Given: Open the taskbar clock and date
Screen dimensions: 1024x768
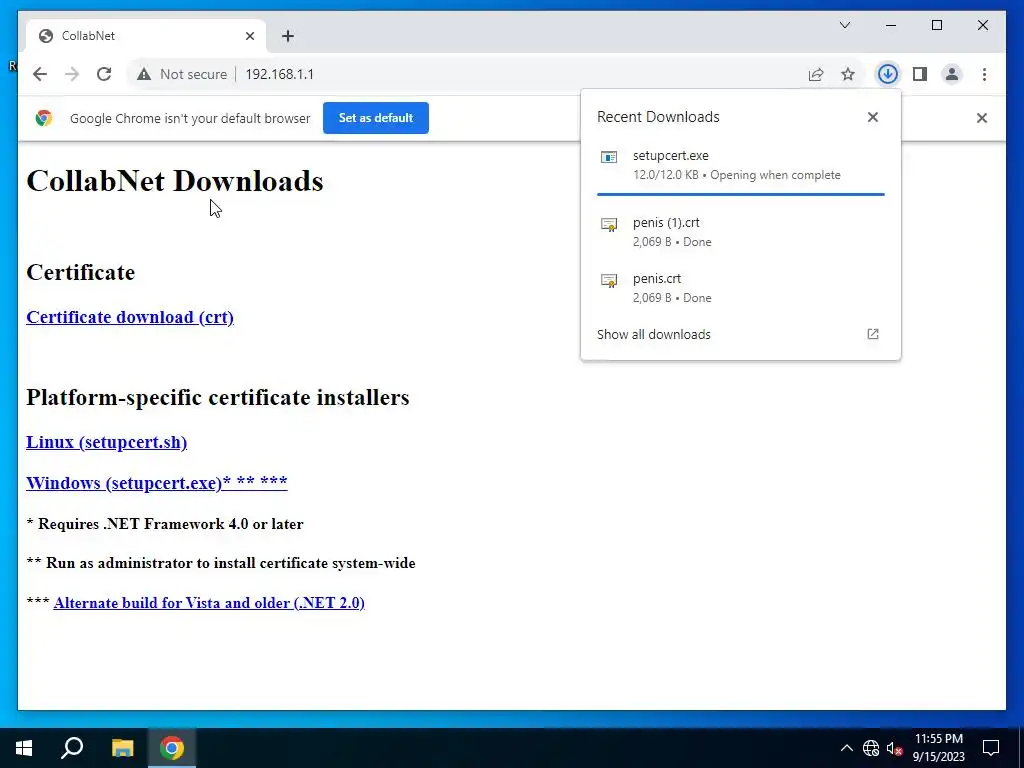Looking at the screenshot, I should [938, 748].
